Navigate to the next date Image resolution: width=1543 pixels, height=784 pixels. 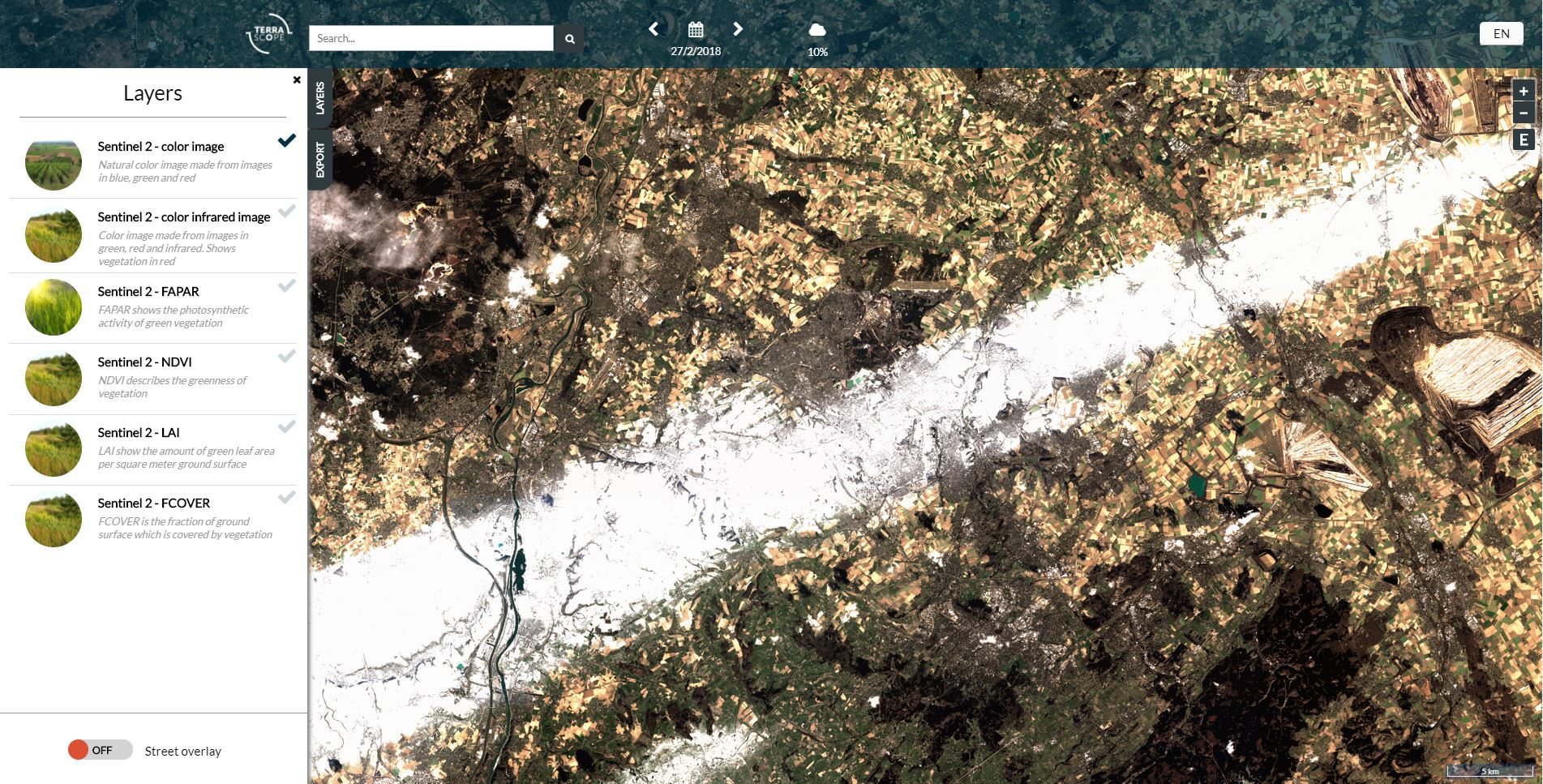click(737, 28)
